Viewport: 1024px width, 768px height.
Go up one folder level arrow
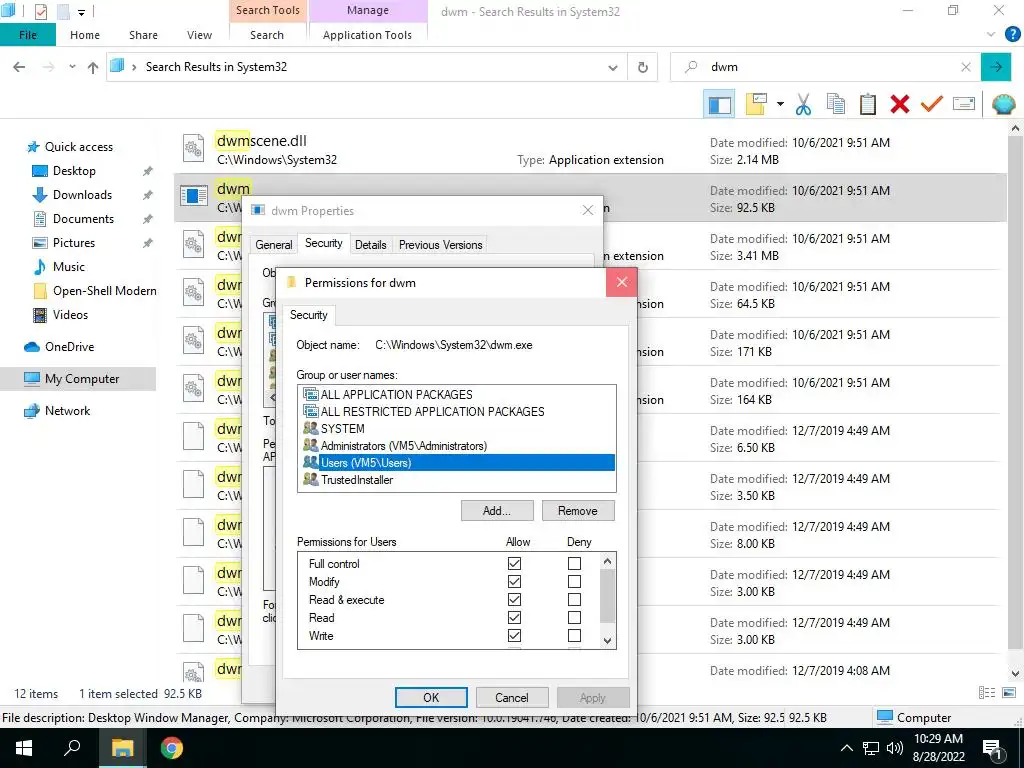[93, 67]
